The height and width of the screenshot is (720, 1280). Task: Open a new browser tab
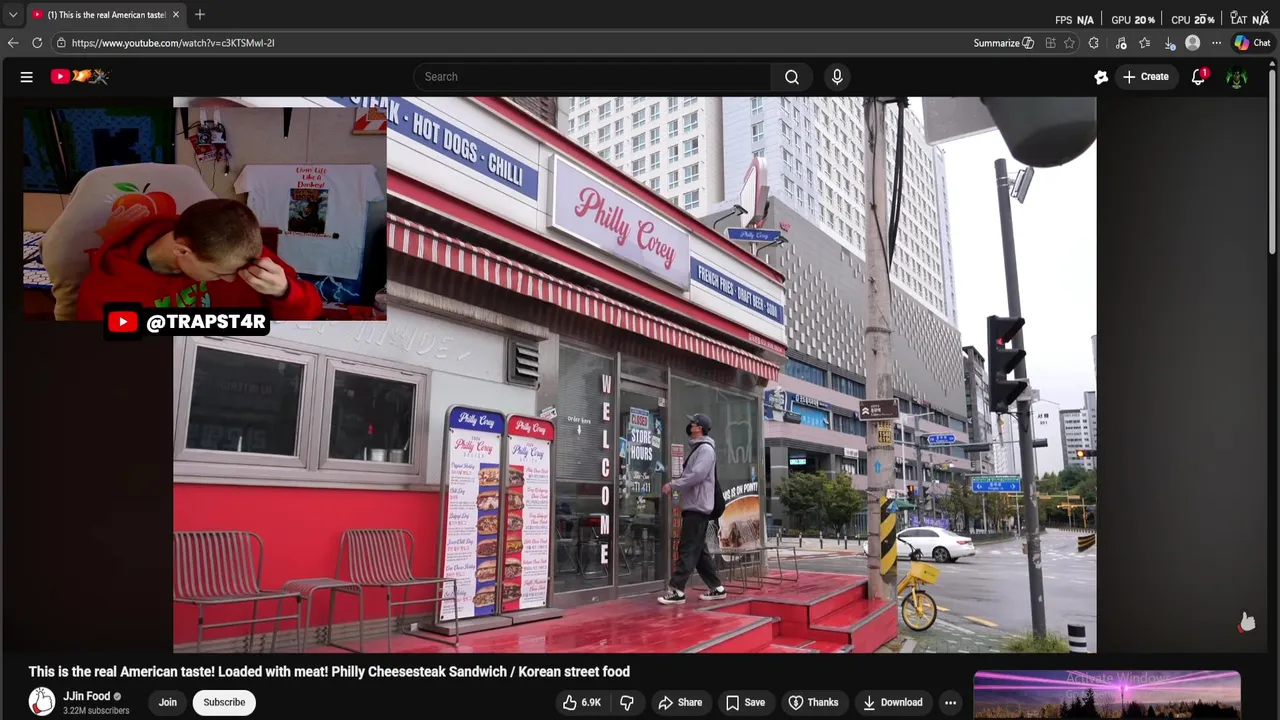[x=200, y=15]
